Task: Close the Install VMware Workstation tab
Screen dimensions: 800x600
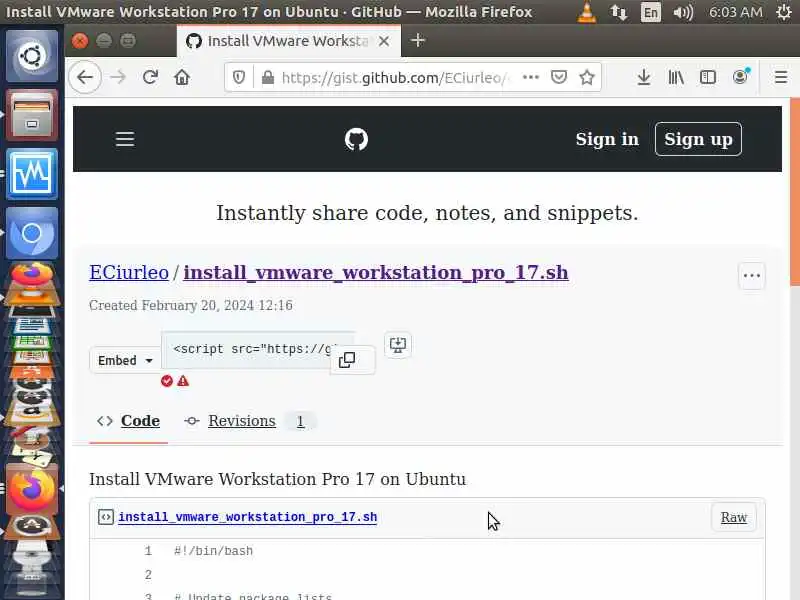Action: pyautogui.click(x=384, y=41)
